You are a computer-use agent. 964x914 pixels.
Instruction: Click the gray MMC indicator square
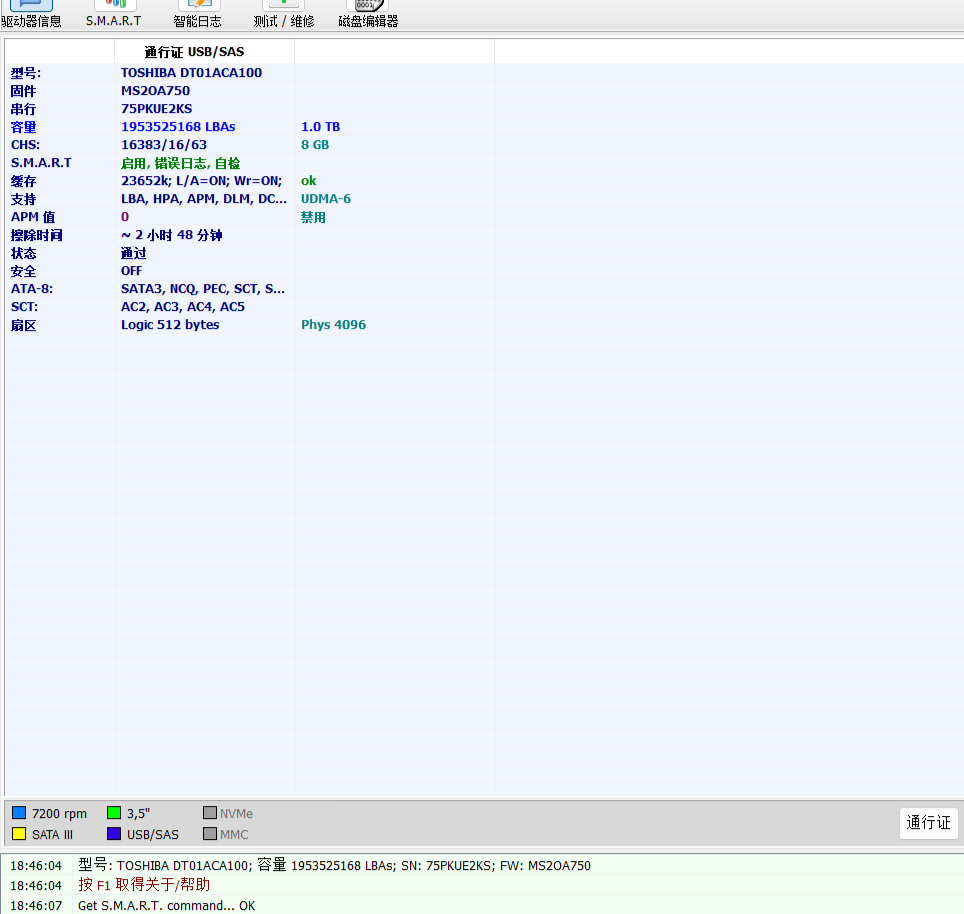(210, 834)
